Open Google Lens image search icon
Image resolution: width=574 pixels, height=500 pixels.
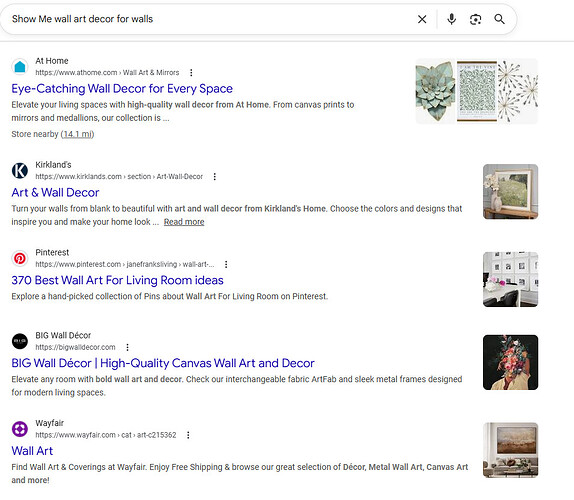[475, 19]
